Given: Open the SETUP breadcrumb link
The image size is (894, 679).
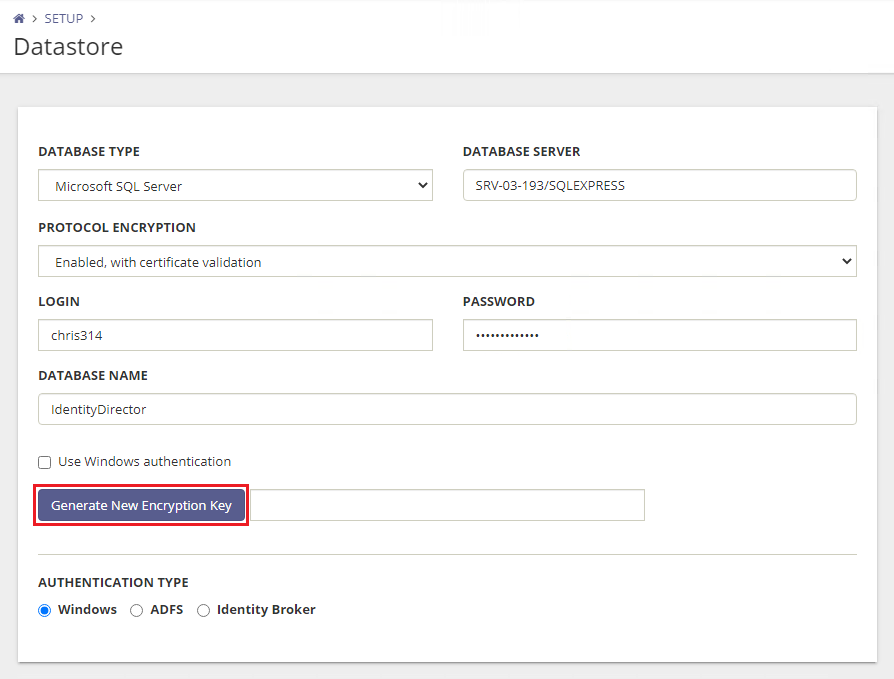Looking at the screenshot, I should (64, 19).
